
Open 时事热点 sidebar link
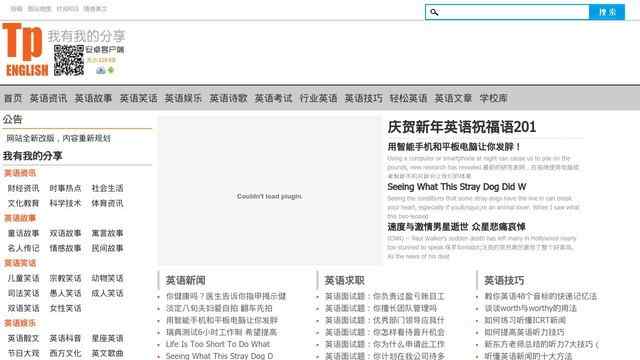pyautogui.click(x=65, y=188)
